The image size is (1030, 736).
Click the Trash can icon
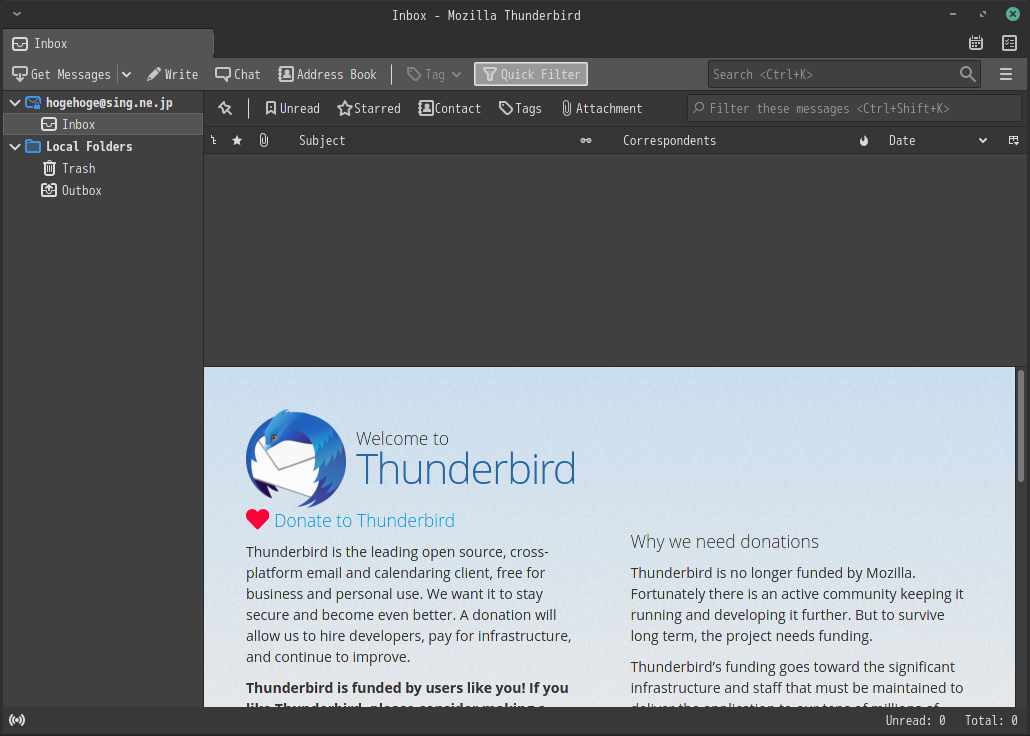[x=49, y=168]
